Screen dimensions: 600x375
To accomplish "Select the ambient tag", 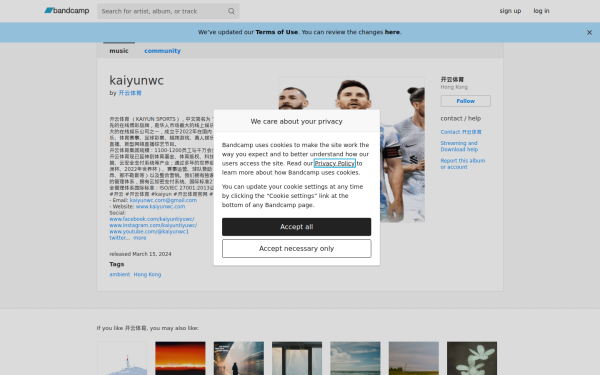I will coord(120,274).
